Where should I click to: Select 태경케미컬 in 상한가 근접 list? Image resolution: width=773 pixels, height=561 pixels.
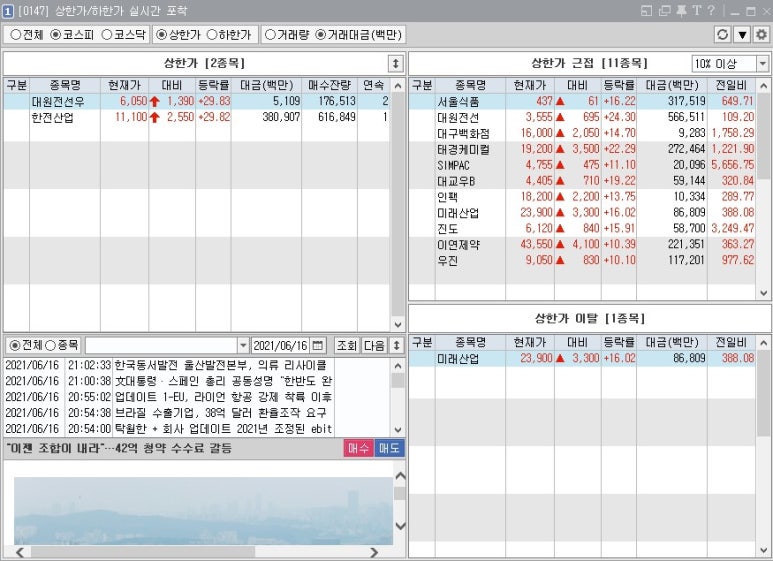[x=583, y=149]
